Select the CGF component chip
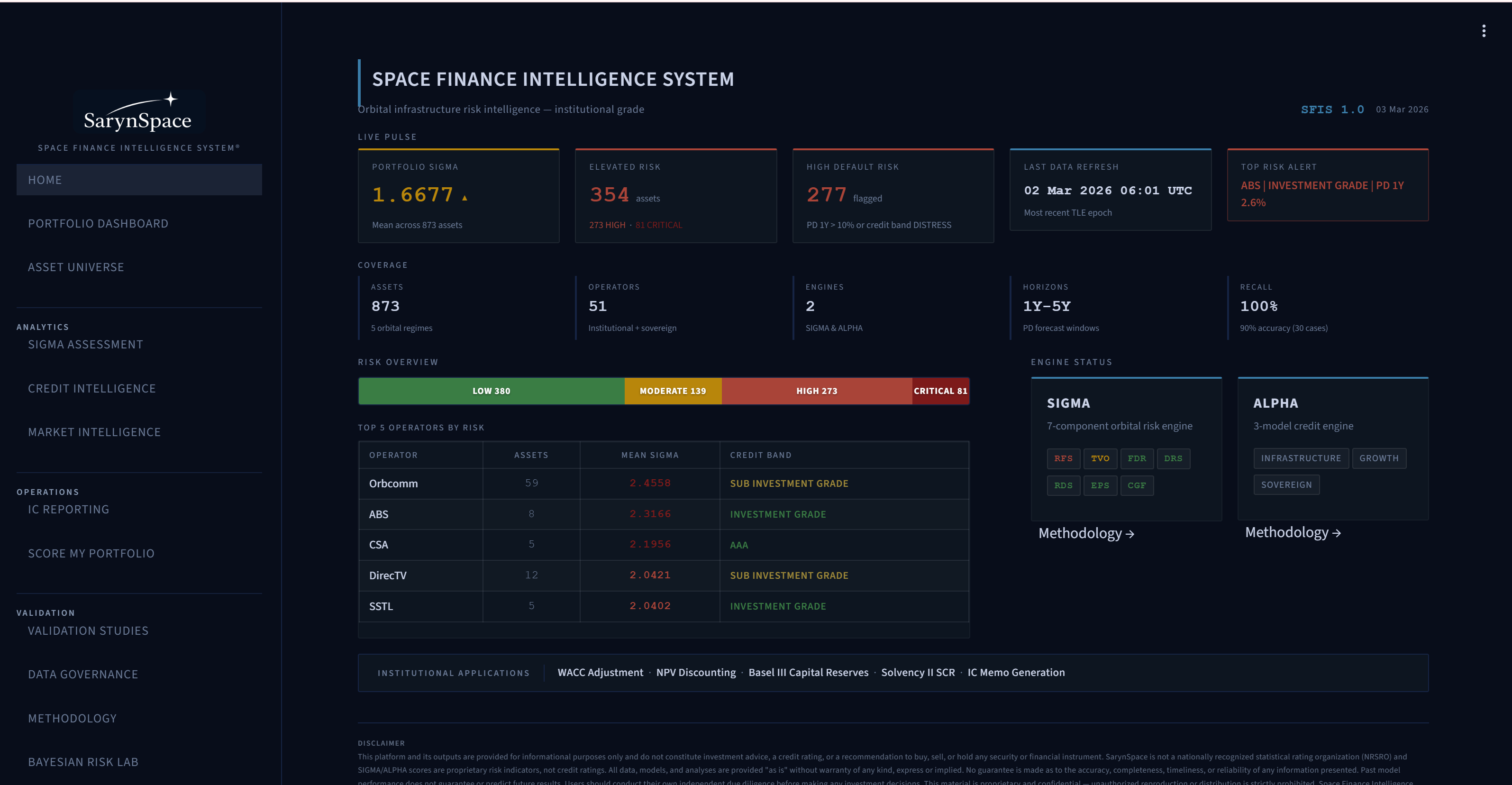The width and height of the screenshot is (1512, 785). [1137, 485]
